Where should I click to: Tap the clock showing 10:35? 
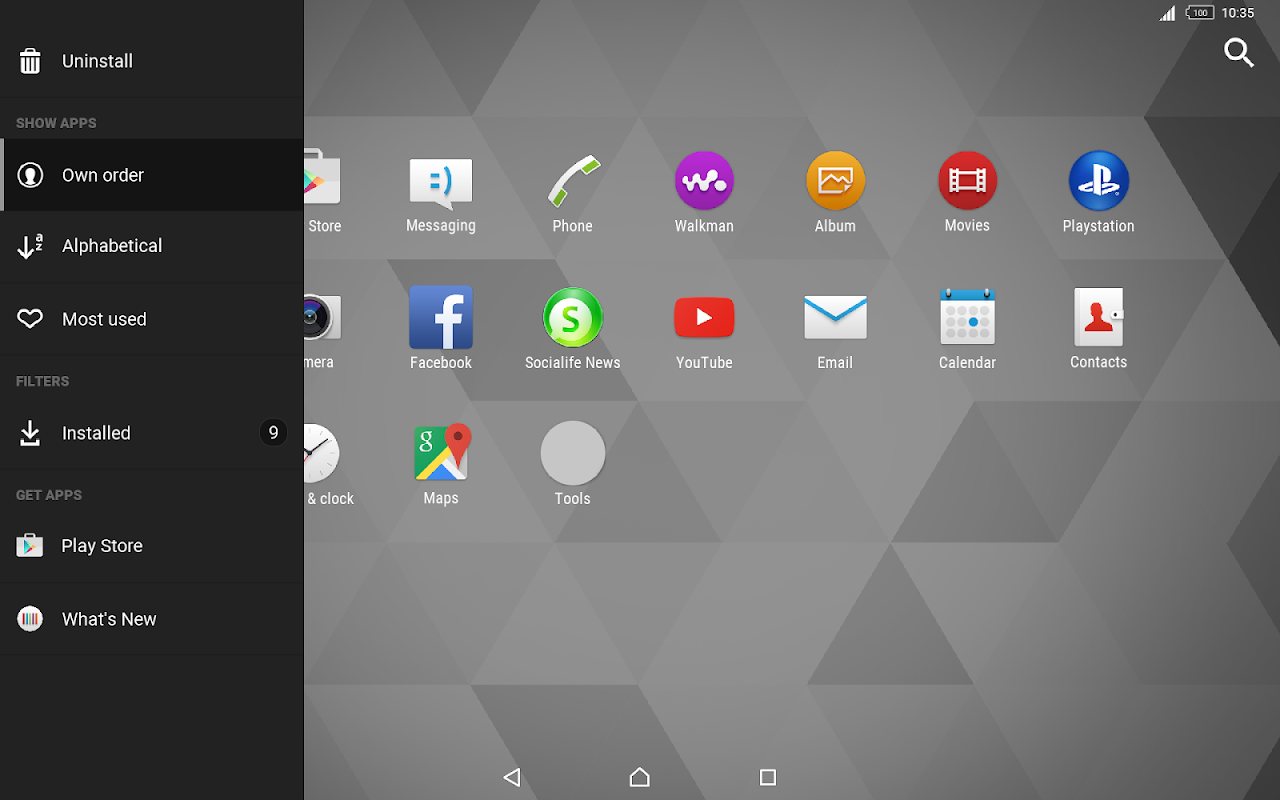1238,13
